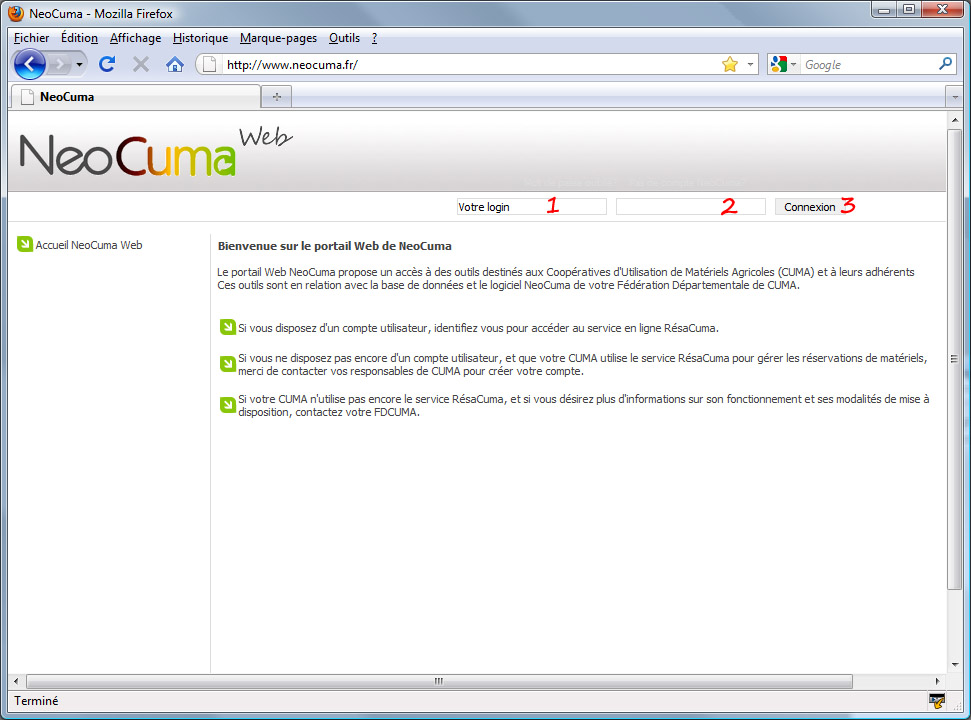Open the recent pages history dropdown arrow
The height and width of the screenshot is (720, 971).
coord(79,64)
